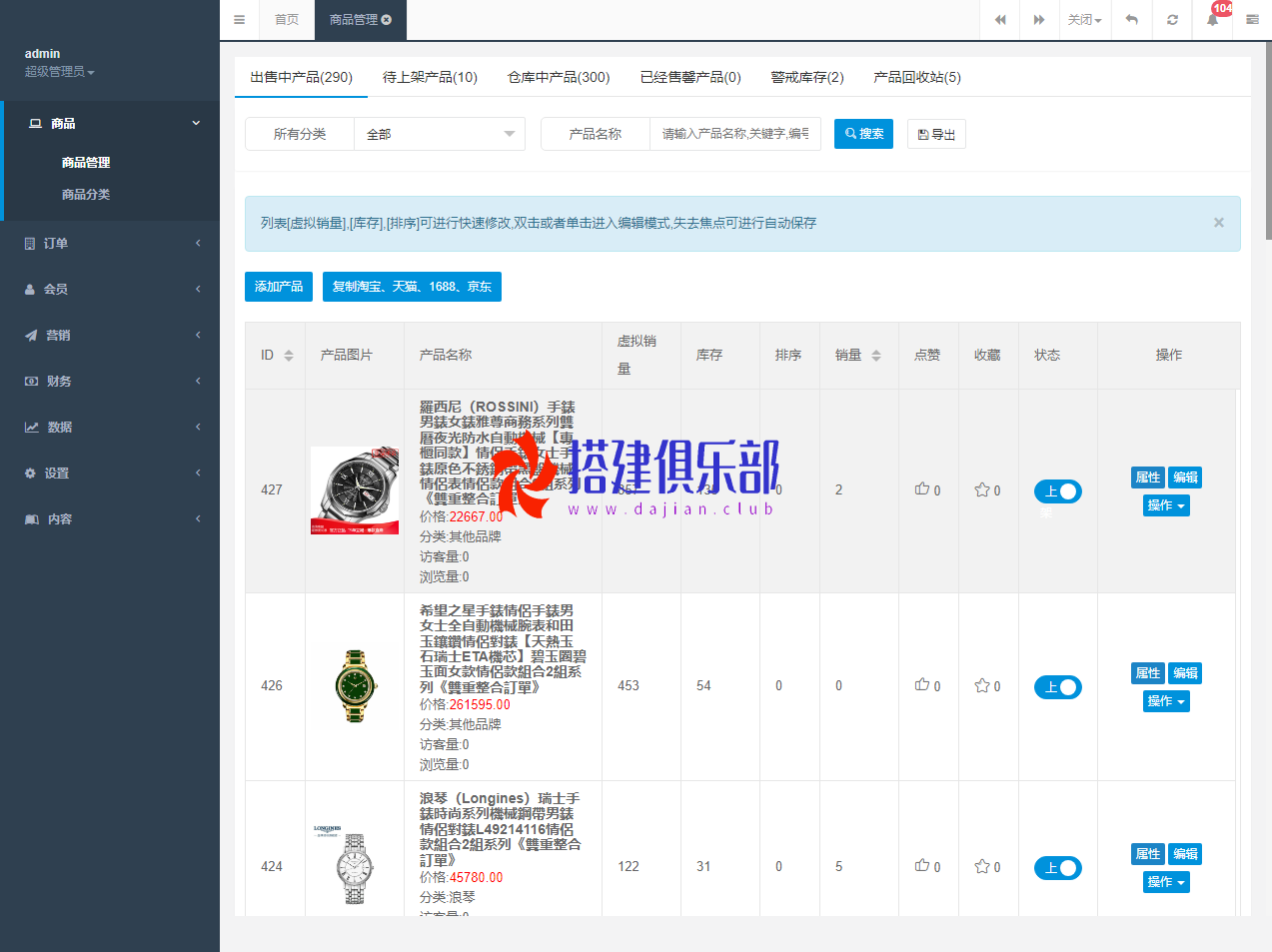This screenshot has width=1272, height=952.
Task: Open 操作 dropdown for product 427
Action: (x=1166, y=505)
